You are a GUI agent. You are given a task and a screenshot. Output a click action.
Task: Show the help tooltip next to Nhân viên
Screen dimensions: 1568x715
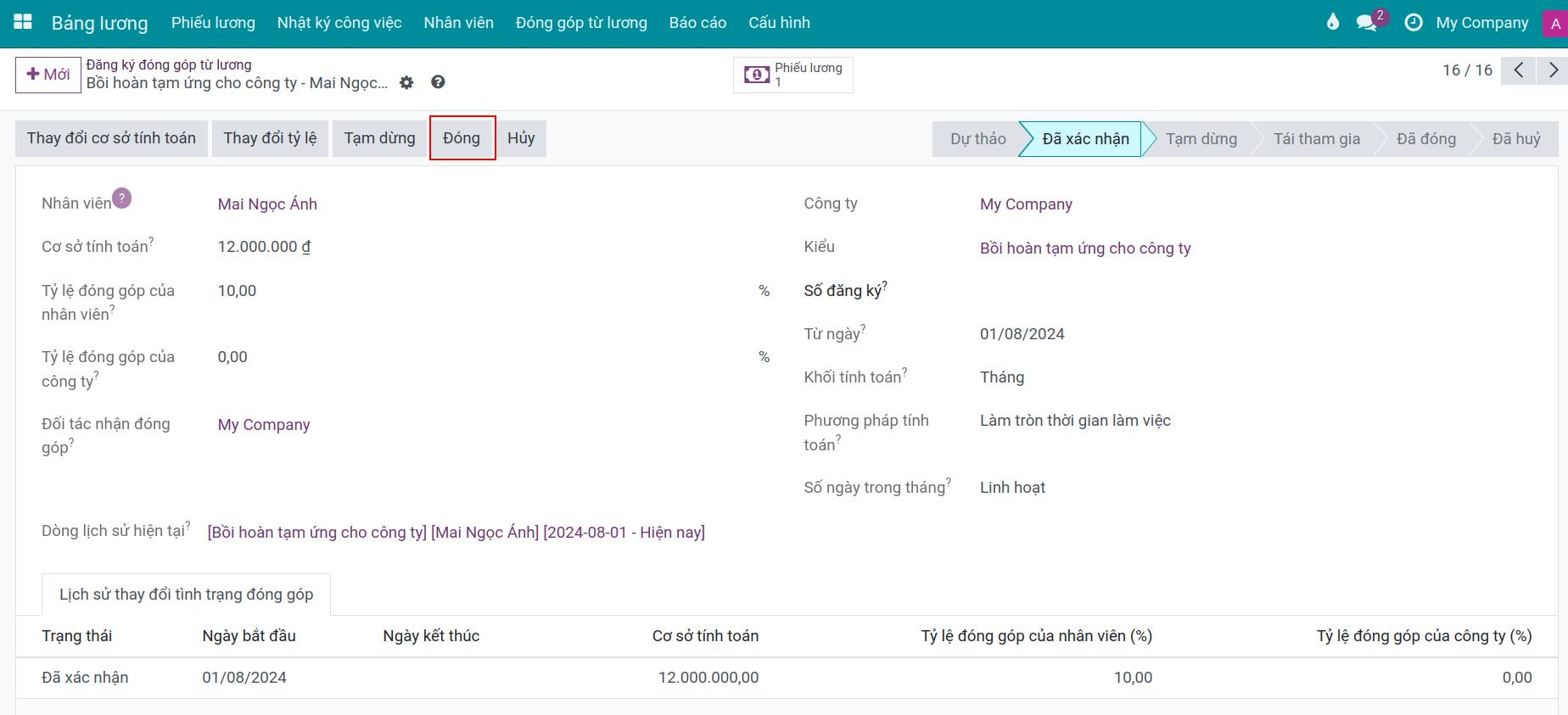pos(122,198)
